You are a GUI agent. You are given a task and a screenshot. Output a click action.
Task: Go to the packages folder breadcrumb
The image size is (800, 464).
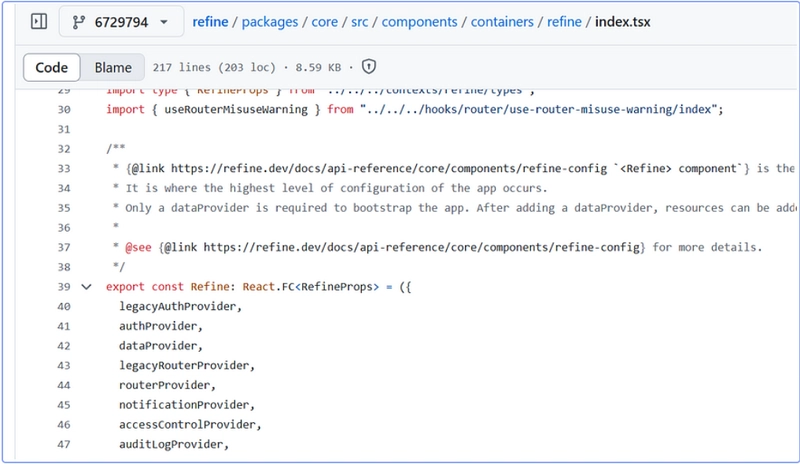click(x=270, y=22)
